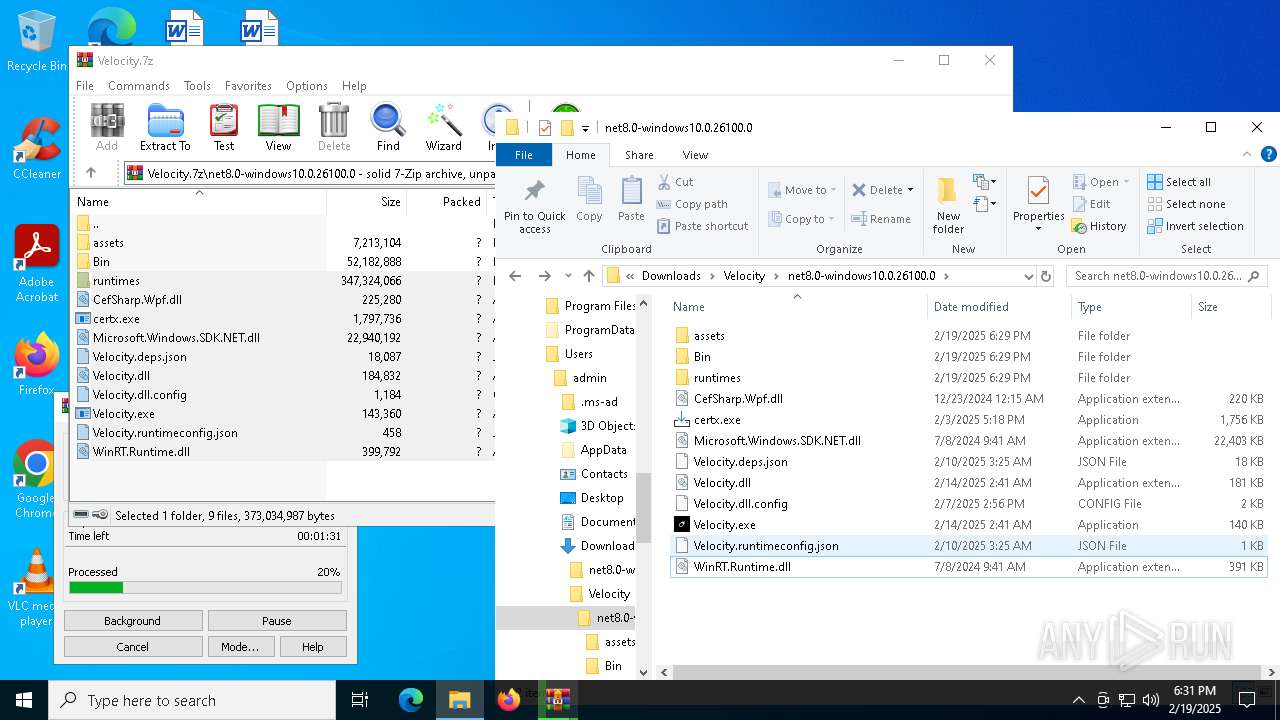Open recent locations dropdown in Explorer
1280x720 pixels.
(567, 276)
